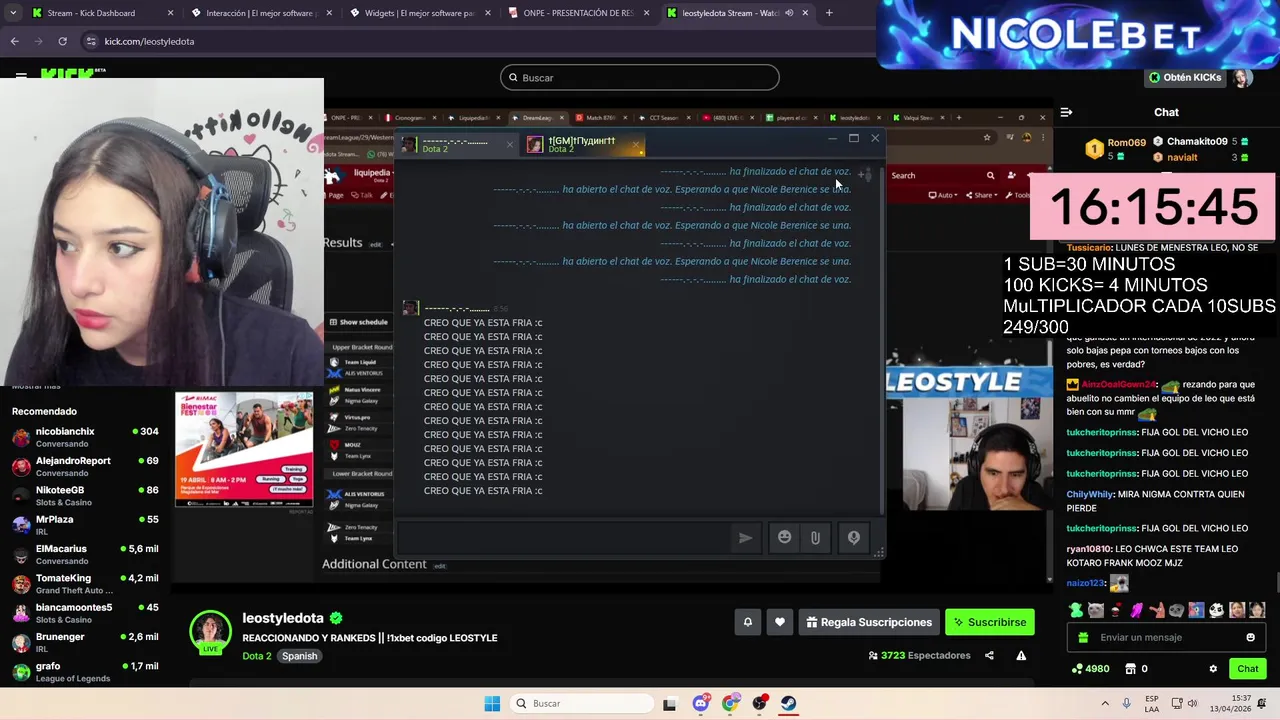Go back in browser history

[14, 41]
